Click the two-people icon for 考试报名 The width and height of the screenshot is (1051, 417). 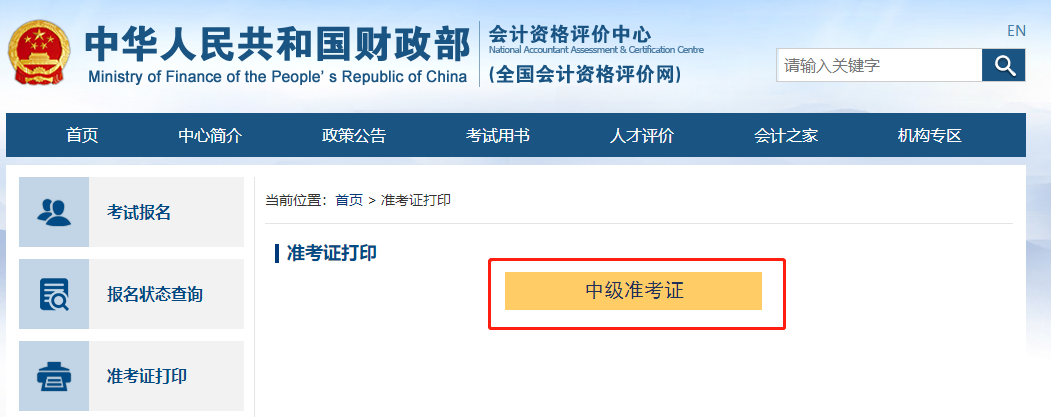[54, 212]
